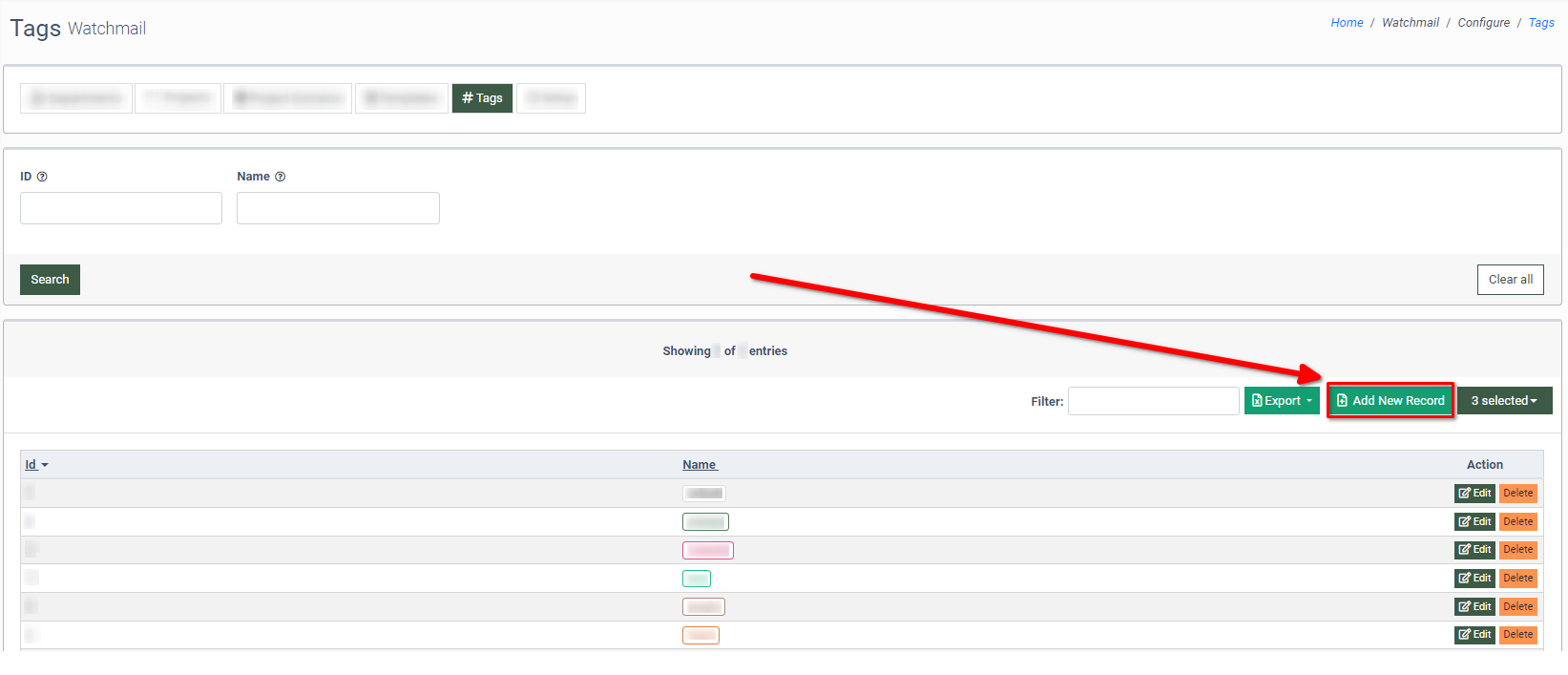Click Edit in the first table row
Viewport: 1568px width, 675px height.
click(1474, 494)
